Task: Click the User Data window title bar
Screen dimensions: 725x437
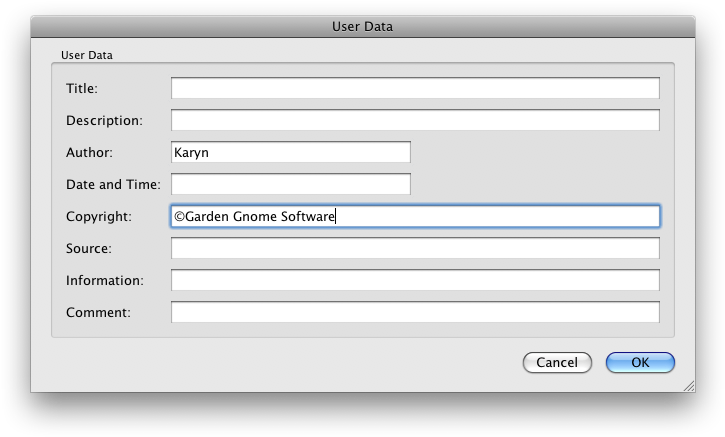Action: [362, 26]
